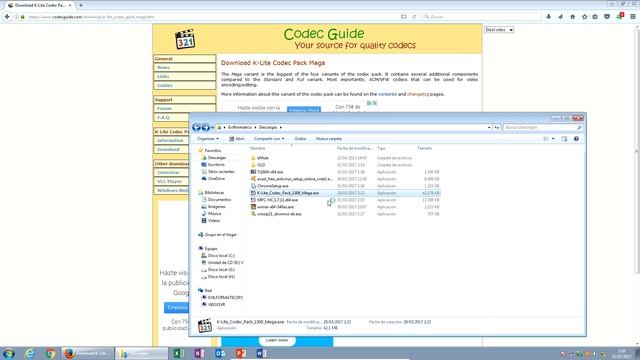Click the Descargas breadcrumb segment
Screen dimensions: 640x360
click(268, 128)
